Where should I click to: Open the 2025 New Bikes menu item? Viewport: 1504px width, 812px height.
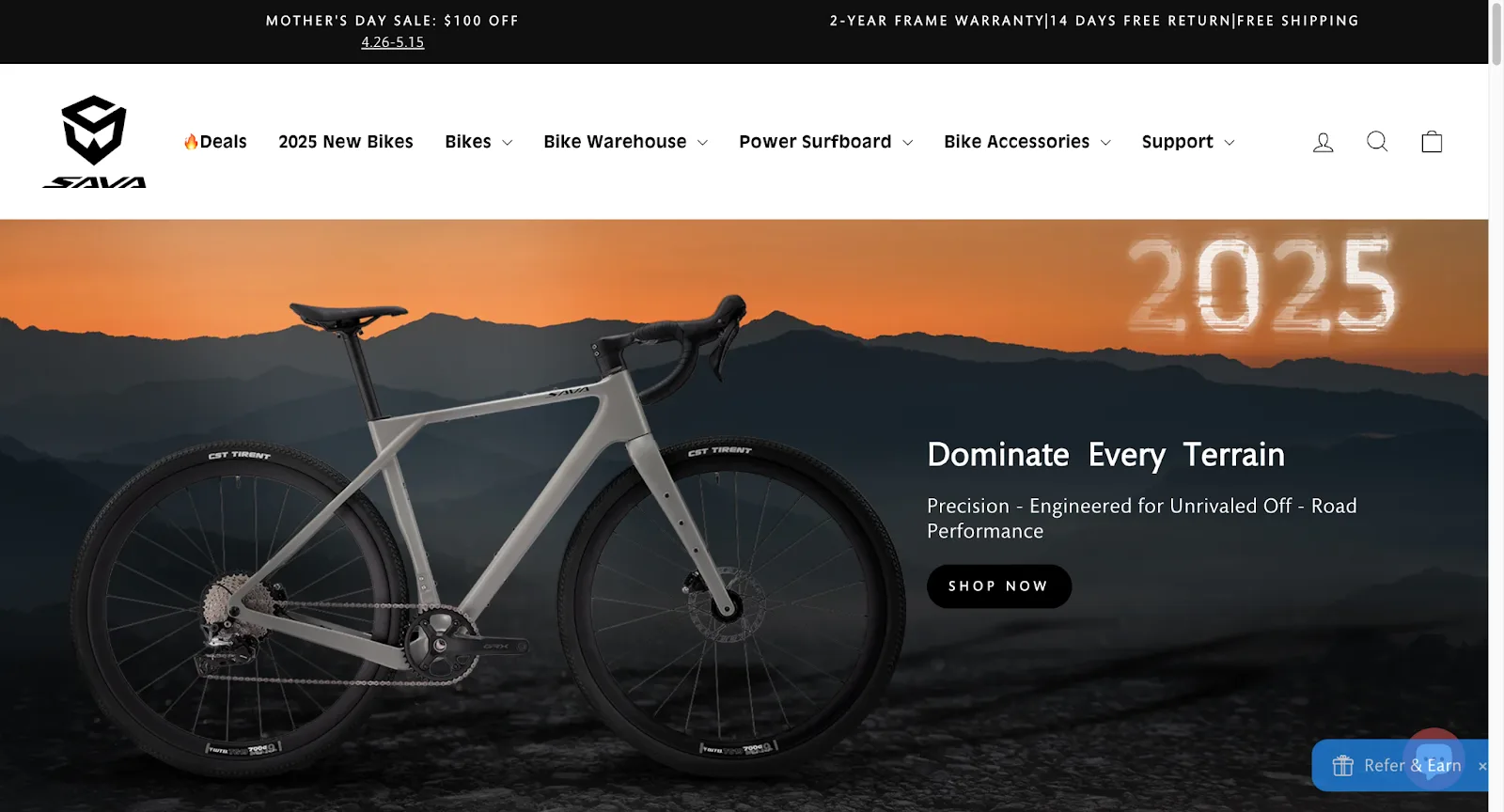346,142
